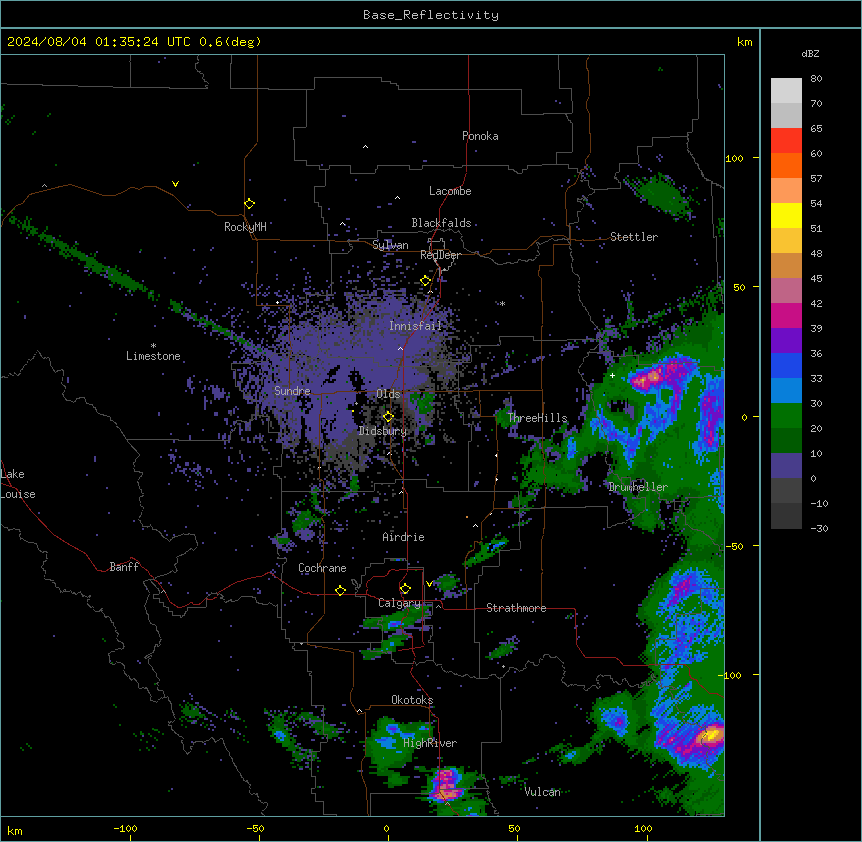Click the RockyMH label

tap(245, 227)
